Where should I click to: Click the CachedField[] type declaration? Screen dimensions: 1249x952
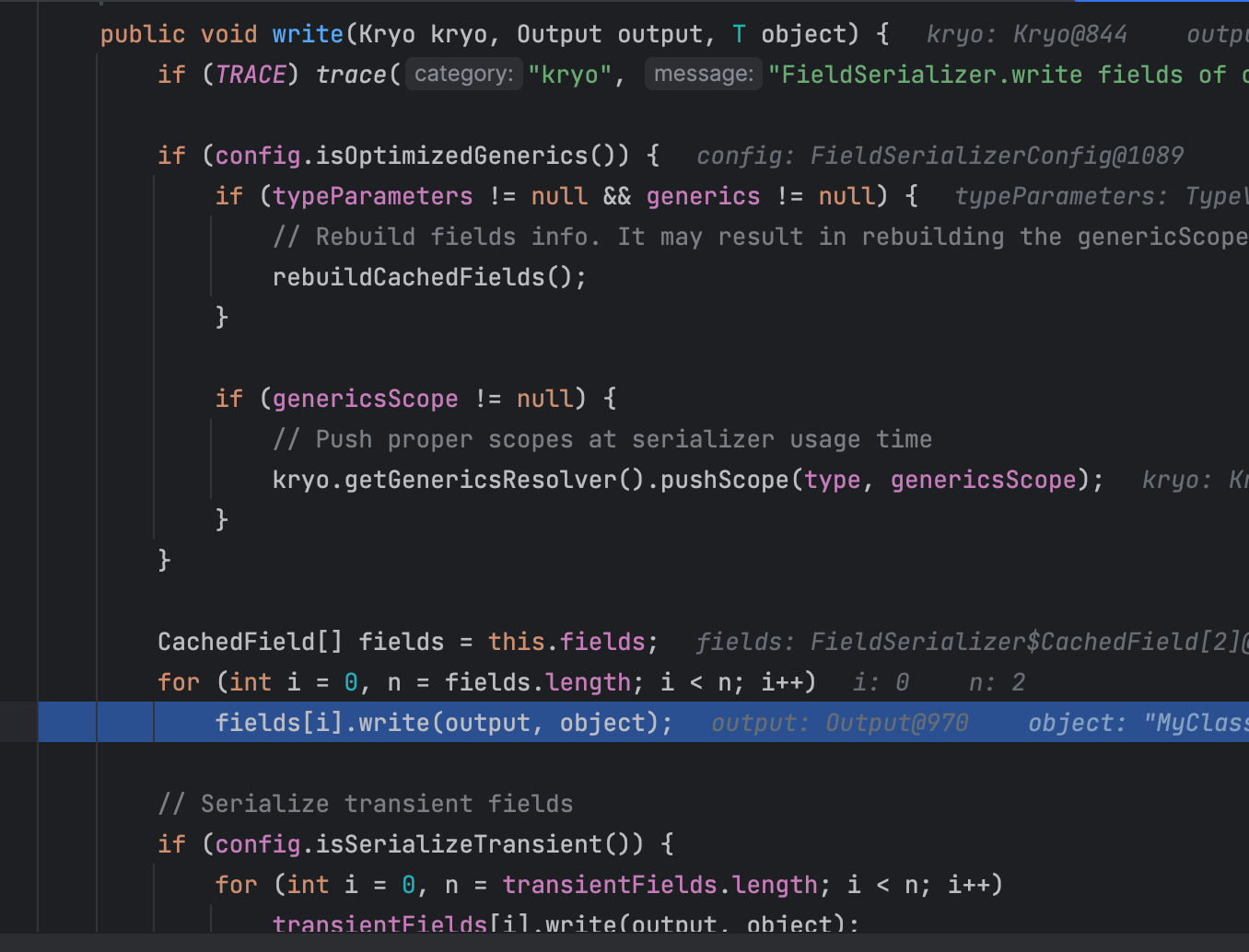click(249, 642)
